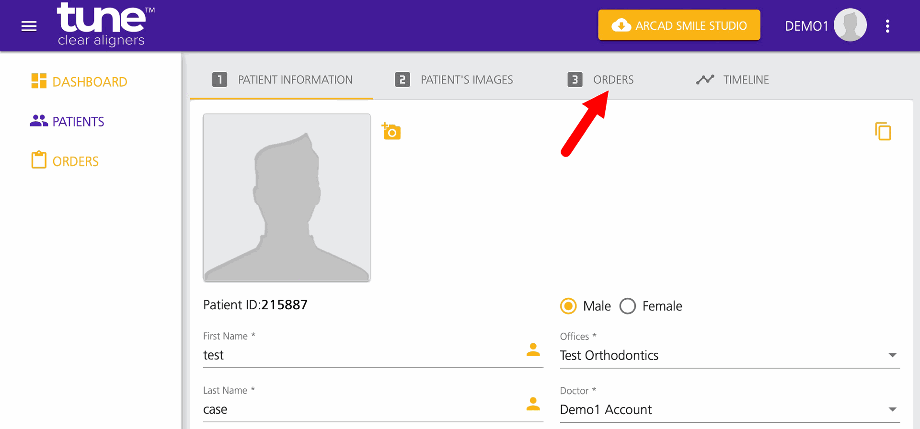Open Patients in the sidebar
Screen dimensions: 920x429
tap(67, 121)
